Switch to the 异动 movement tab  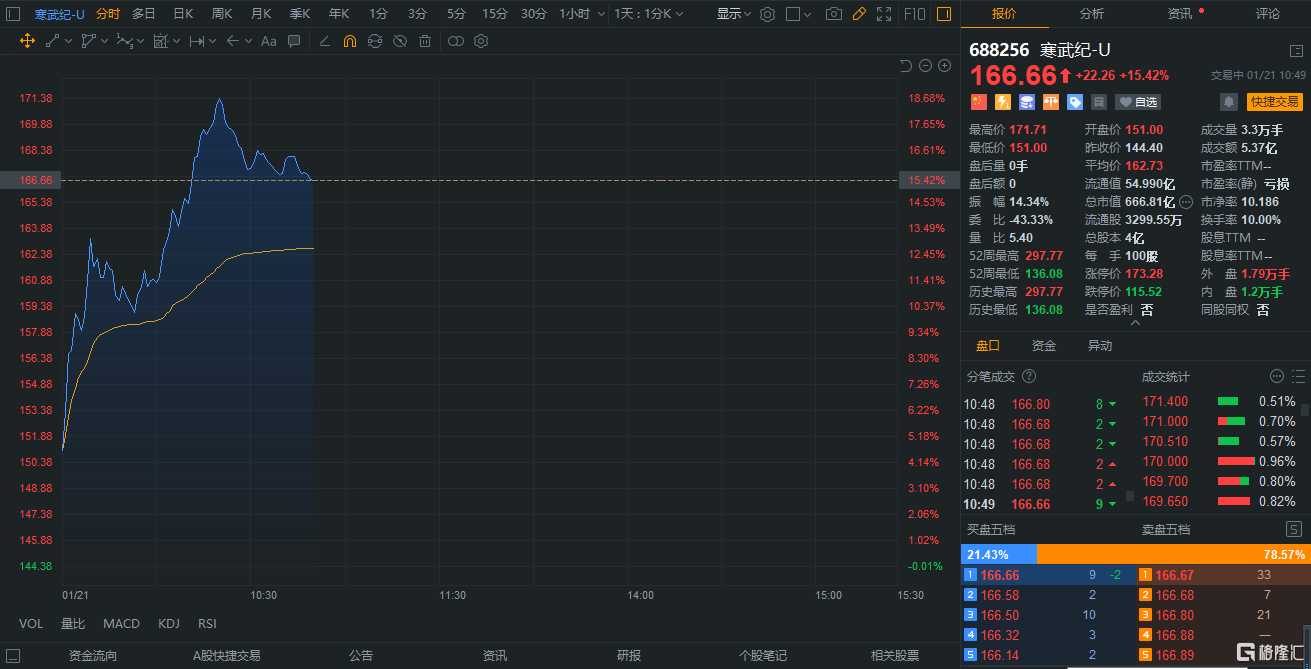click(x=1100, y=346)
